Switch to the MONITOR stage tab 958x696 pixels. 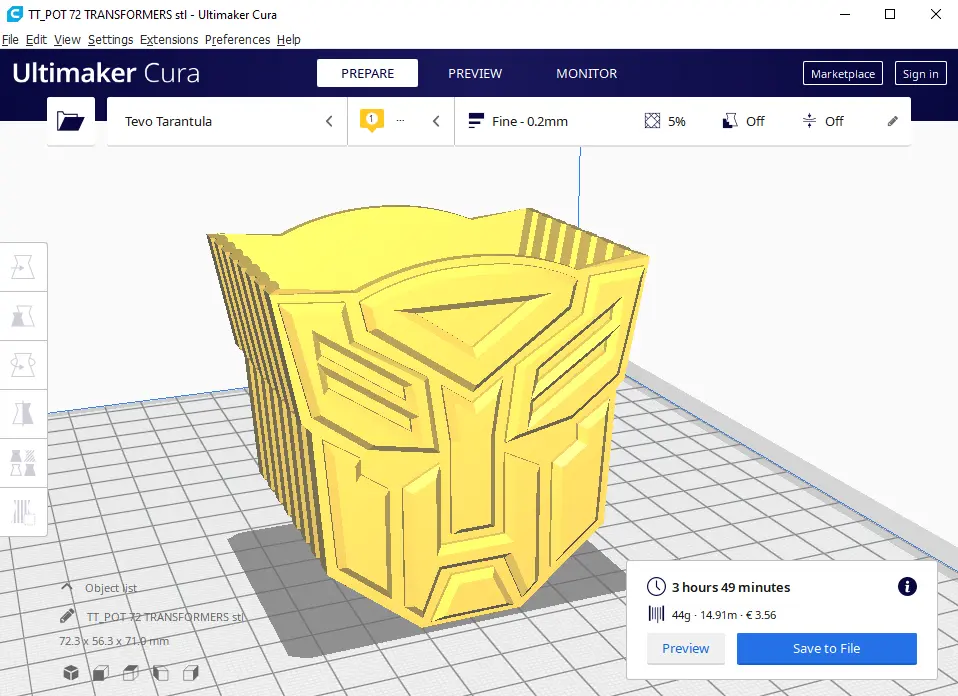coord(587,73)
